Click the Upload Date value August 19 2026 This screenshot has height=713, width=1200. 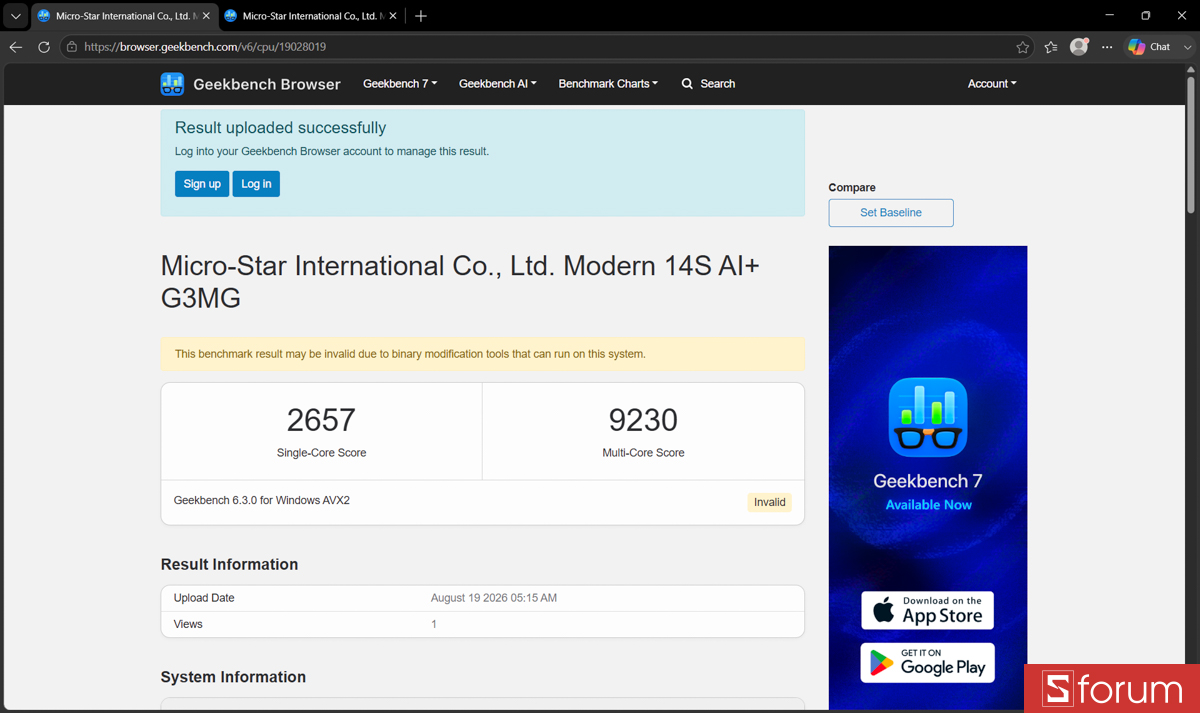pos(494,598)
